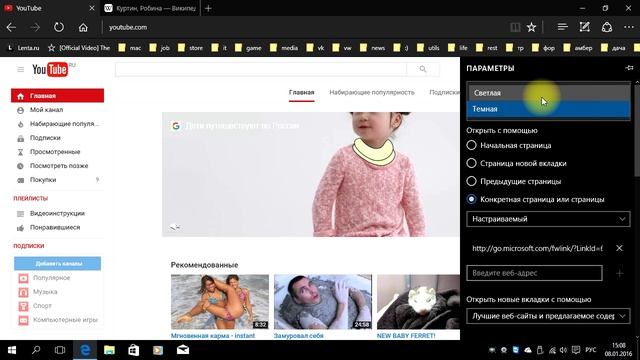Screen dimensions: 640x360
Task: Open the volume icon in system tray
Action: click(x=564, y=350)
